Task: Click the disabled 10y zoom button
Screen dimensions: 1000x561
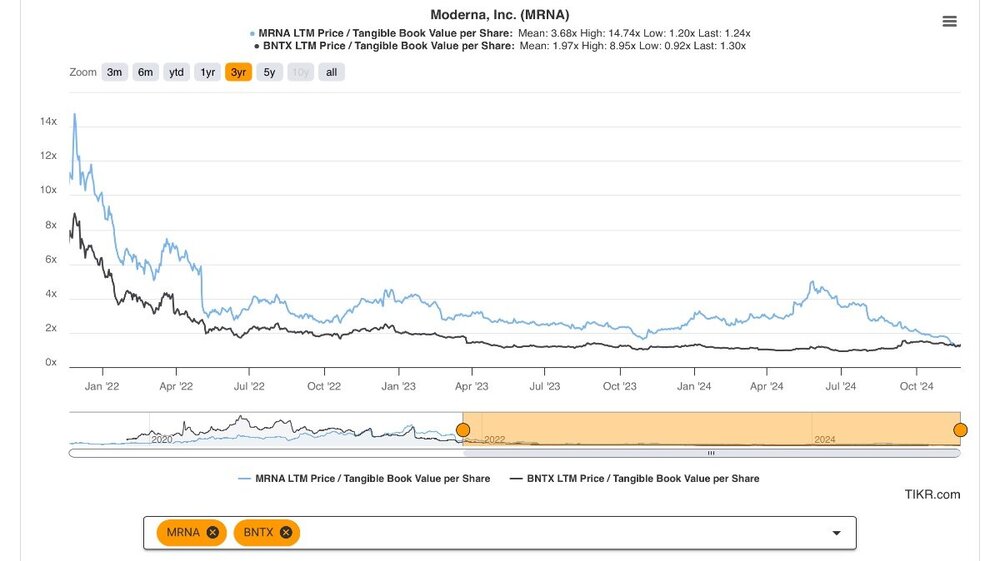Action: [300, 72]
